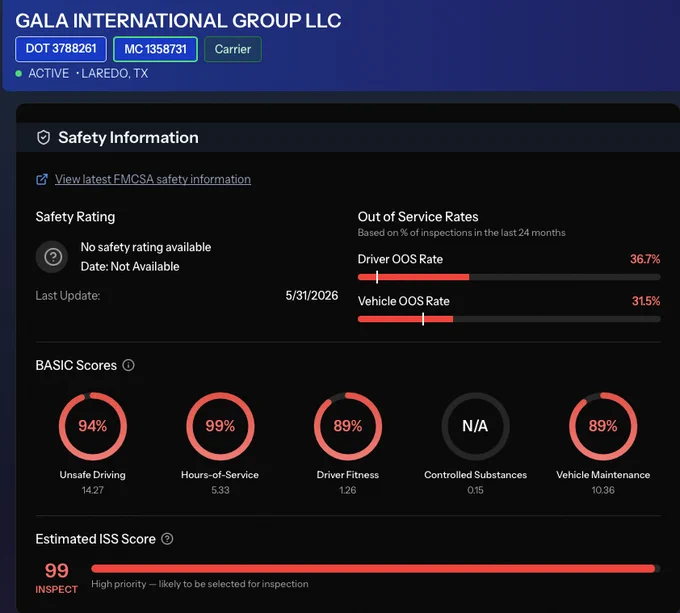Click the Driver Fitness label
This screenshot has height=613, width=680.
[347, 475]
